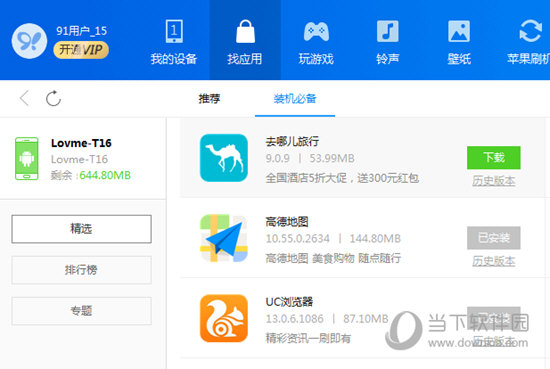Click remaining space 644.80MB
The height and width of the screenshot is (369, 550).
pos(105,175)
